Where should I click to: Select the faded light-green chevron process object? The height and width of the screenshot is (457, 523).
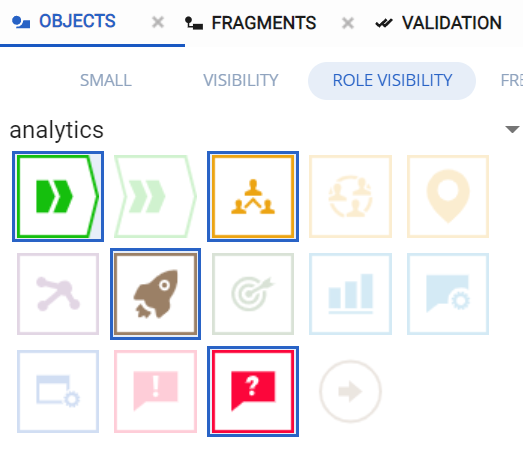pos(155,196)
